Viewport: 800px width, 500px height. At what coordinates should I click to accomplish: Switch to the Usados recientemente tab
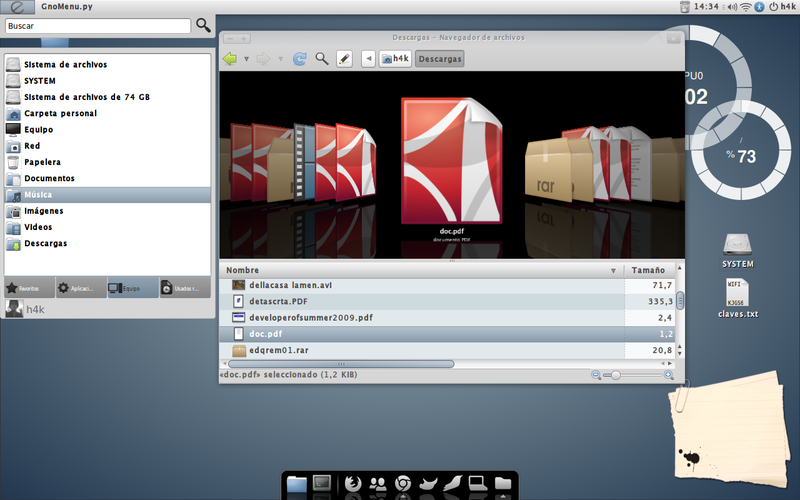[x=185, y=288]
